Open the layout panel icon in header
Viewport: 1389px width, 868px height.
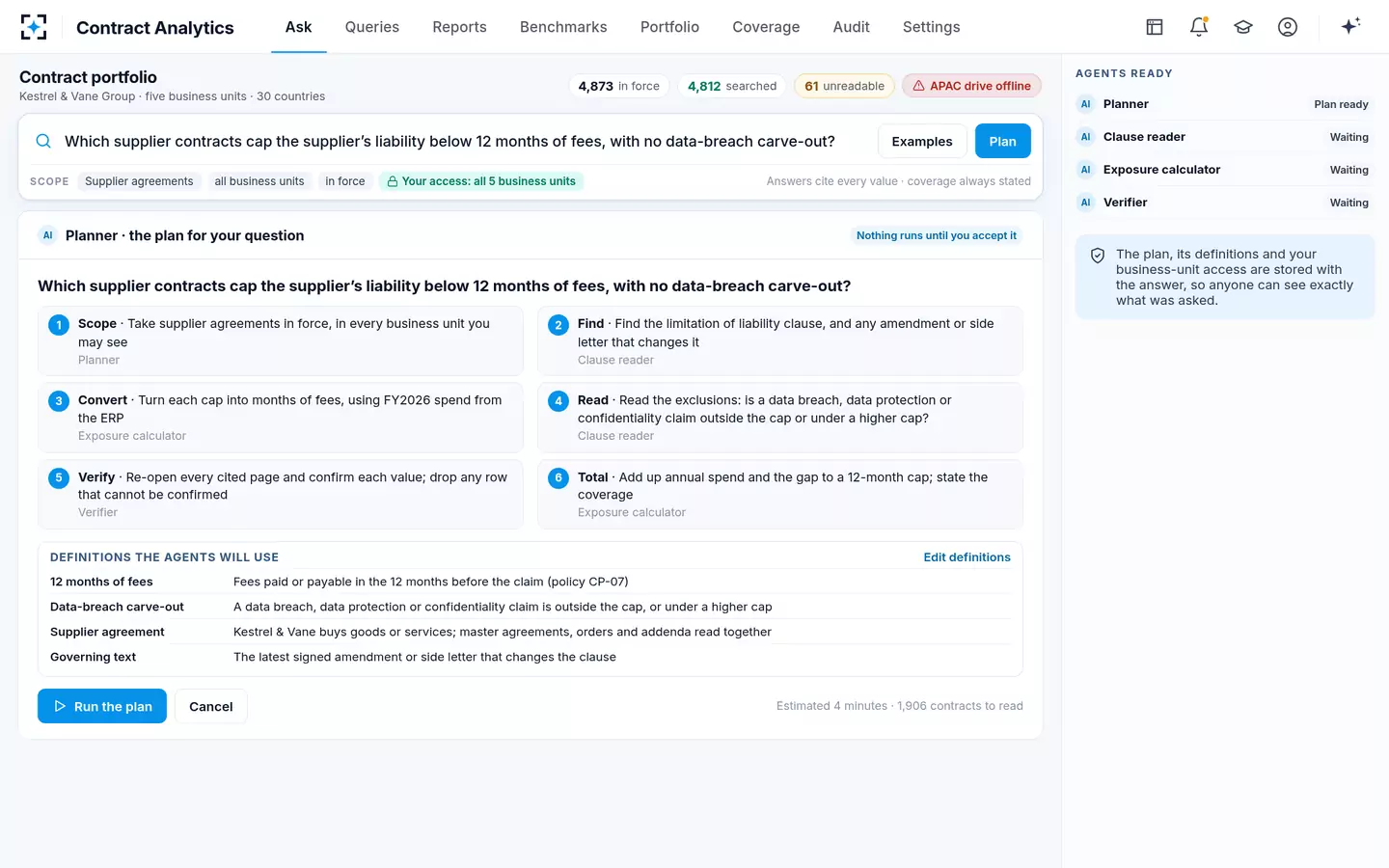(1155, 27)
